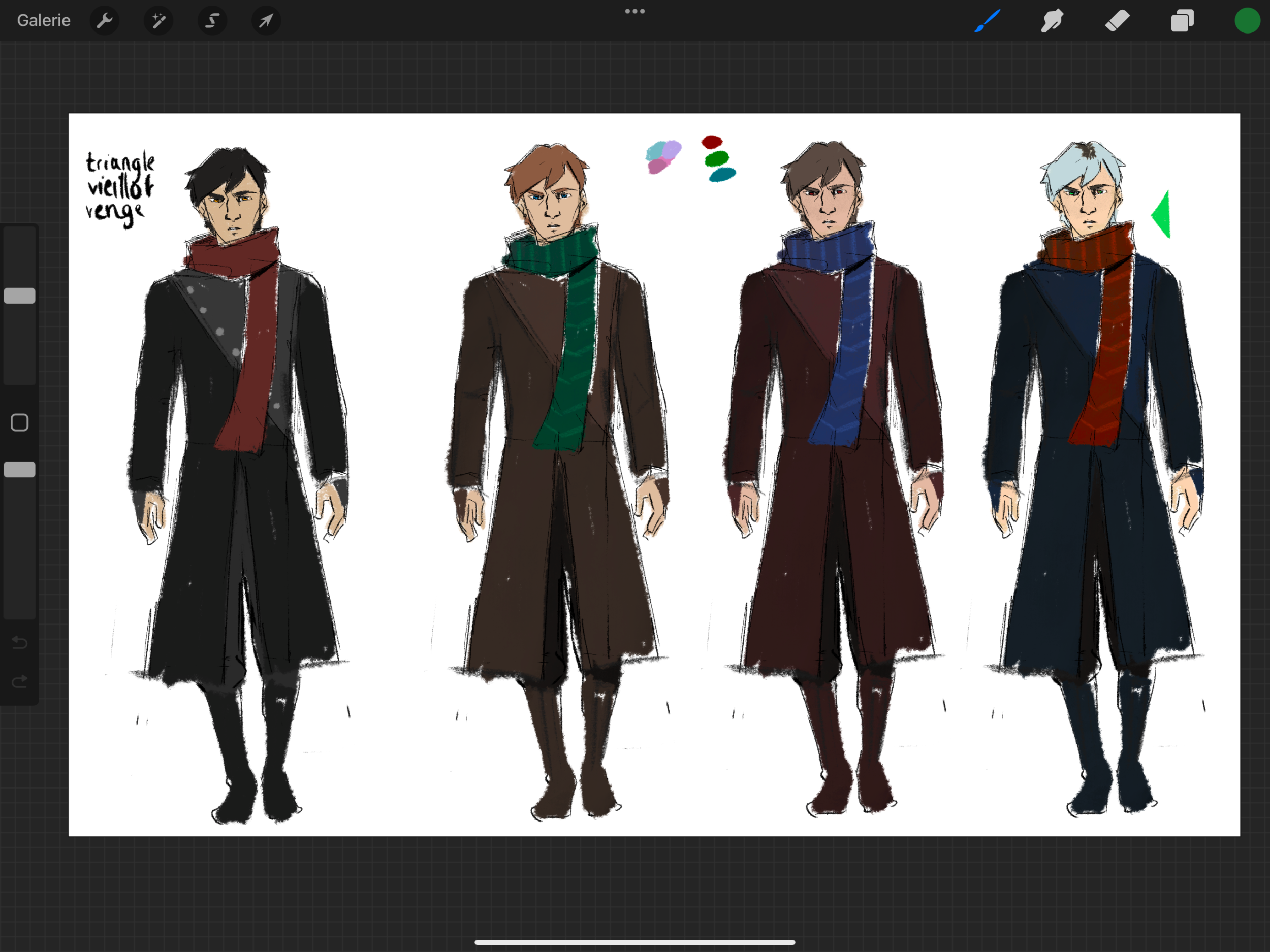Activate the Selection S-ribbon tool
1270x952 pixels.
click(212, 21)
